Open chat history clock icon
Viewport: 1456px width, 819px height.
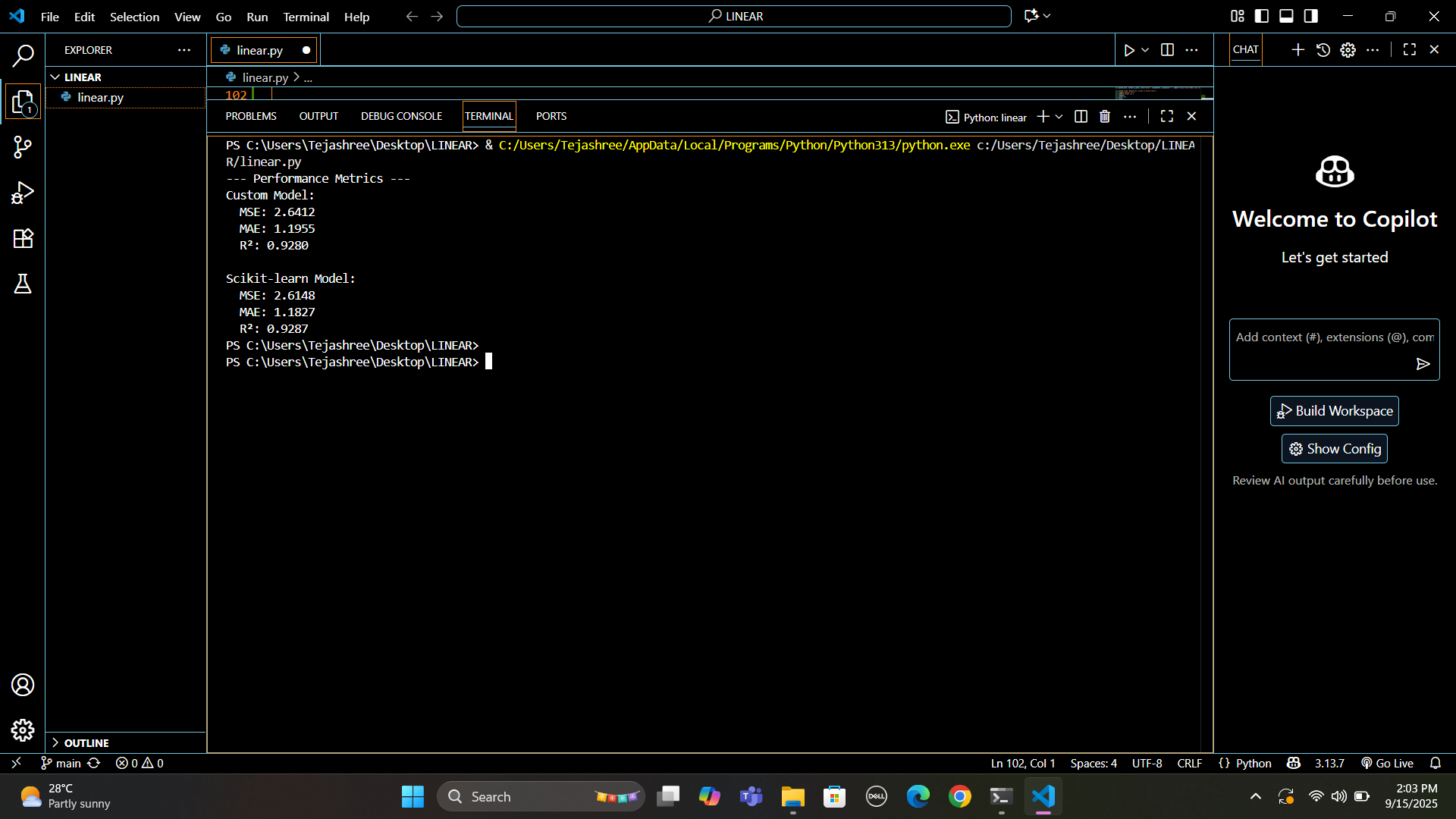(x=1323, y=50)
